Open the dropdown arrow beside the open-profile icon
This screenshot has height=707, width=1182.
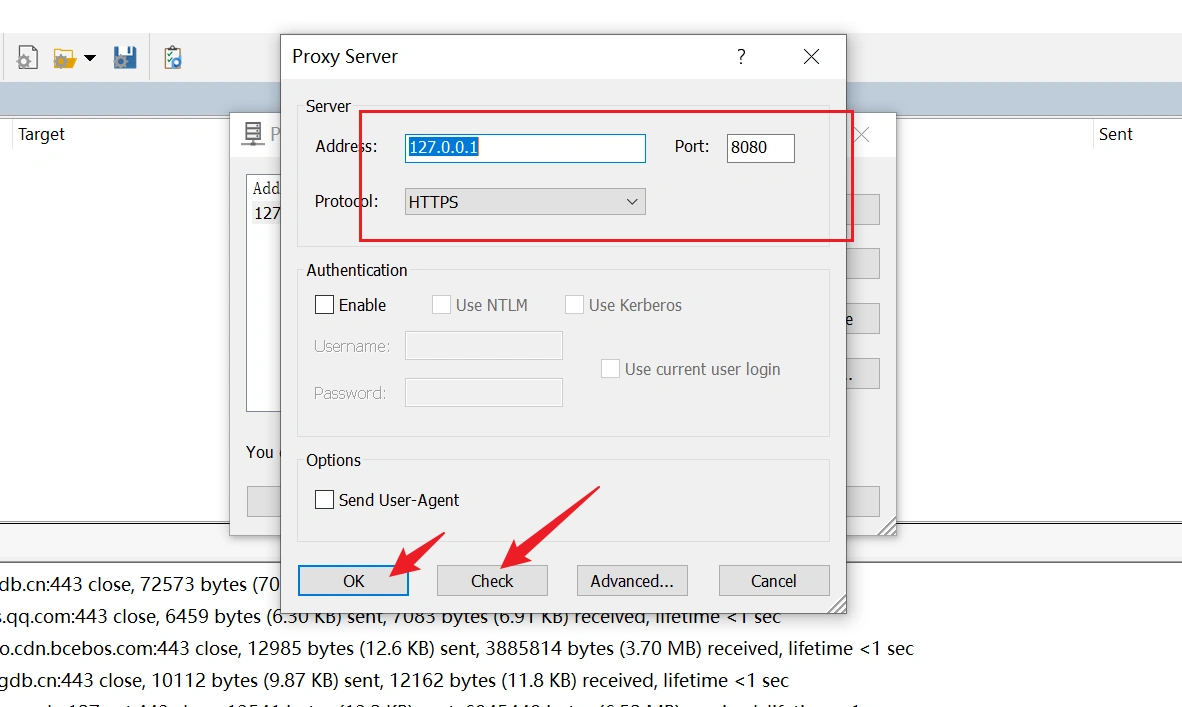[90, 58]
